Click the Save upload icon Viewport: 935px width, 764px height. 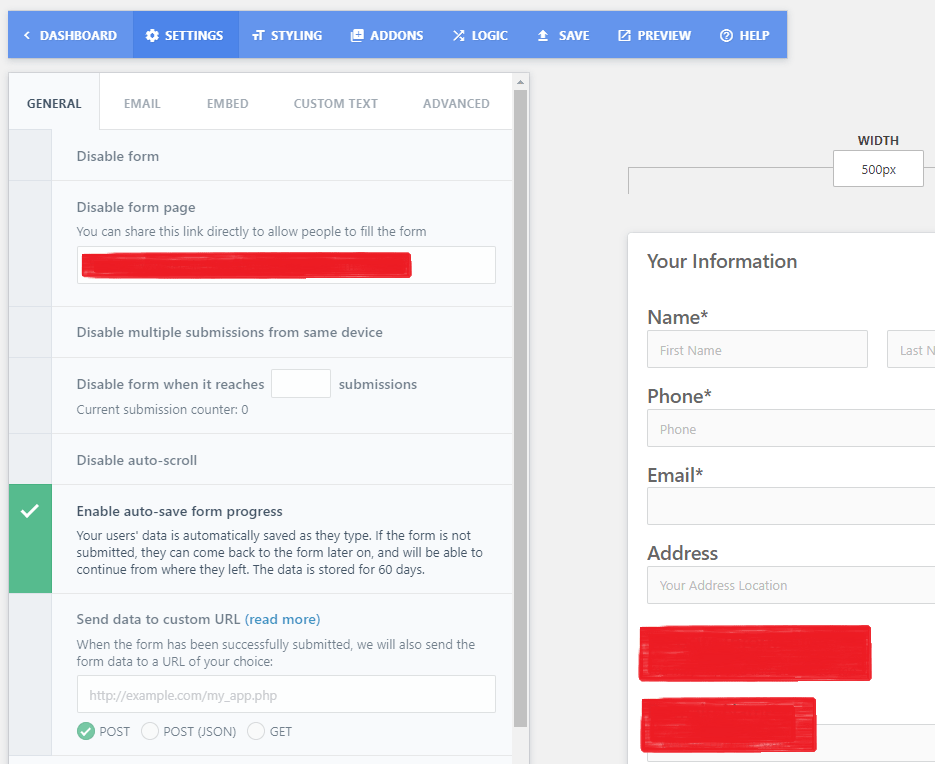coord(543,36)
